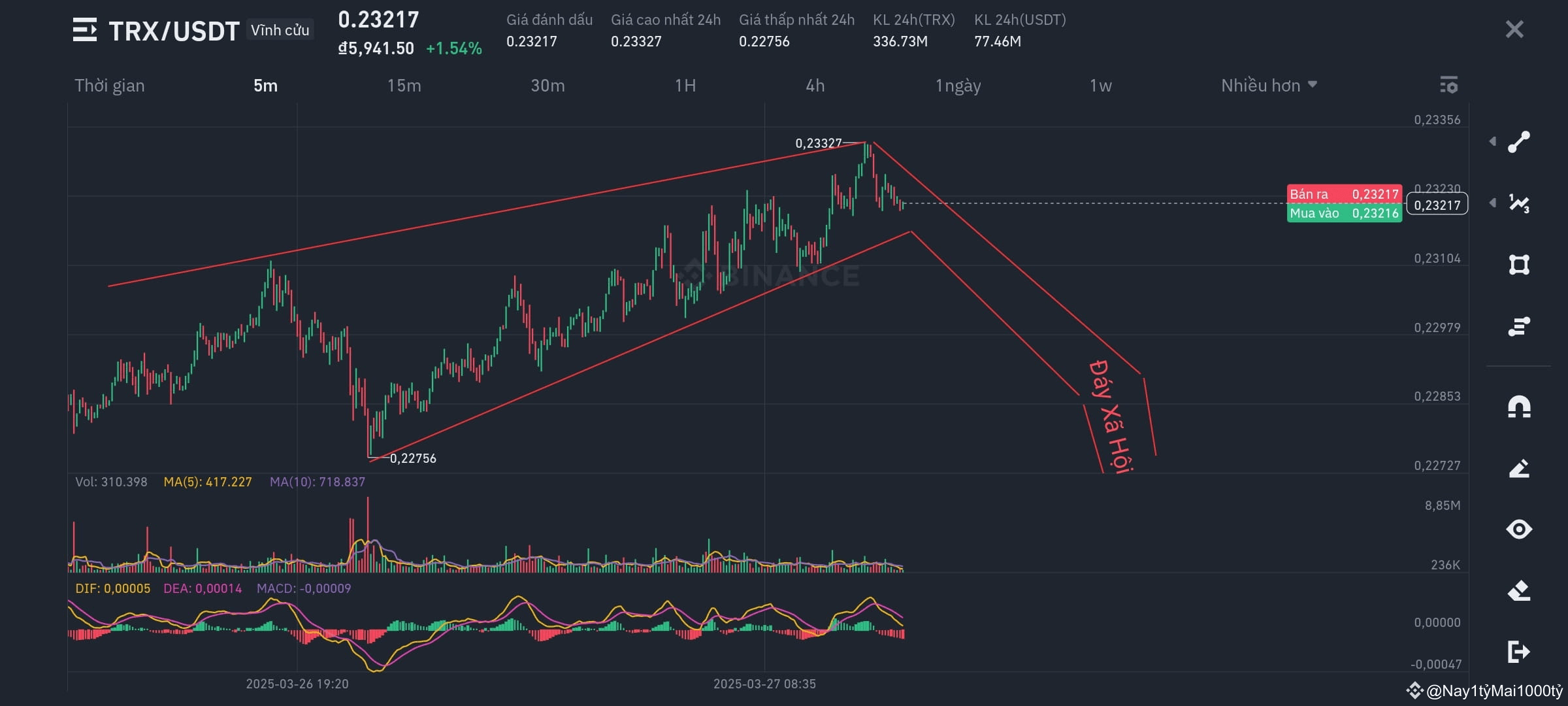Screen dimensions: 1568x706
Task: Toggle visibility of all drawings
Action: tap(1519, 529)
